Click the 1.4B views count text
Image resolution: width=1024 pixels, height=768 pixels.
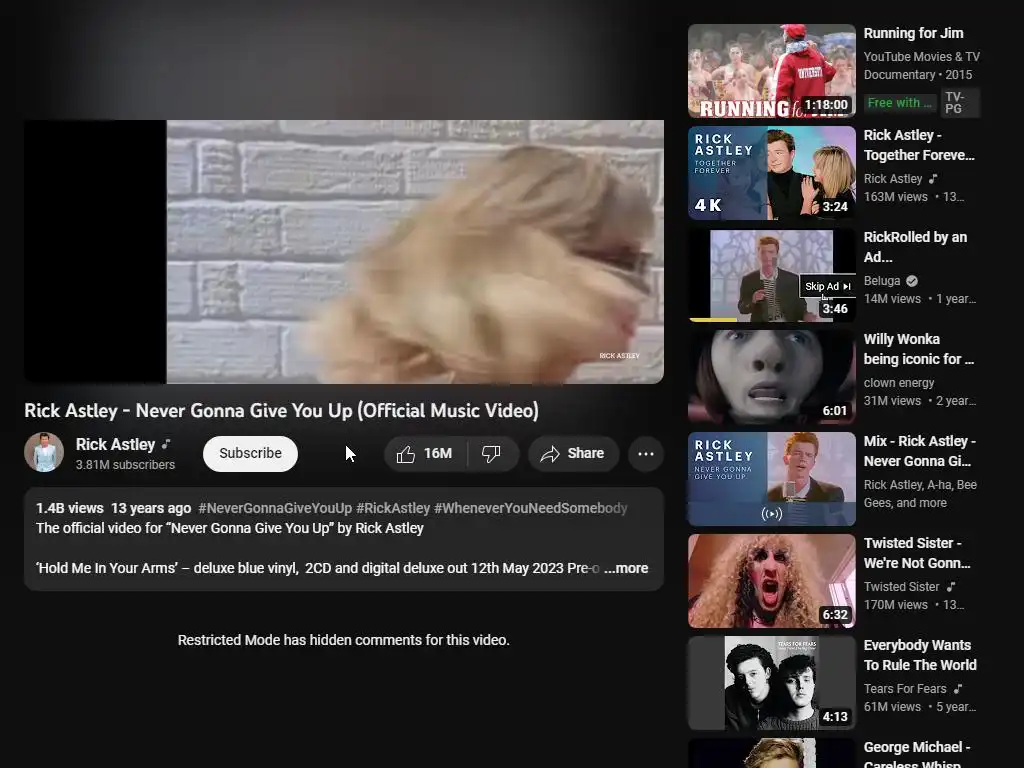69,508
